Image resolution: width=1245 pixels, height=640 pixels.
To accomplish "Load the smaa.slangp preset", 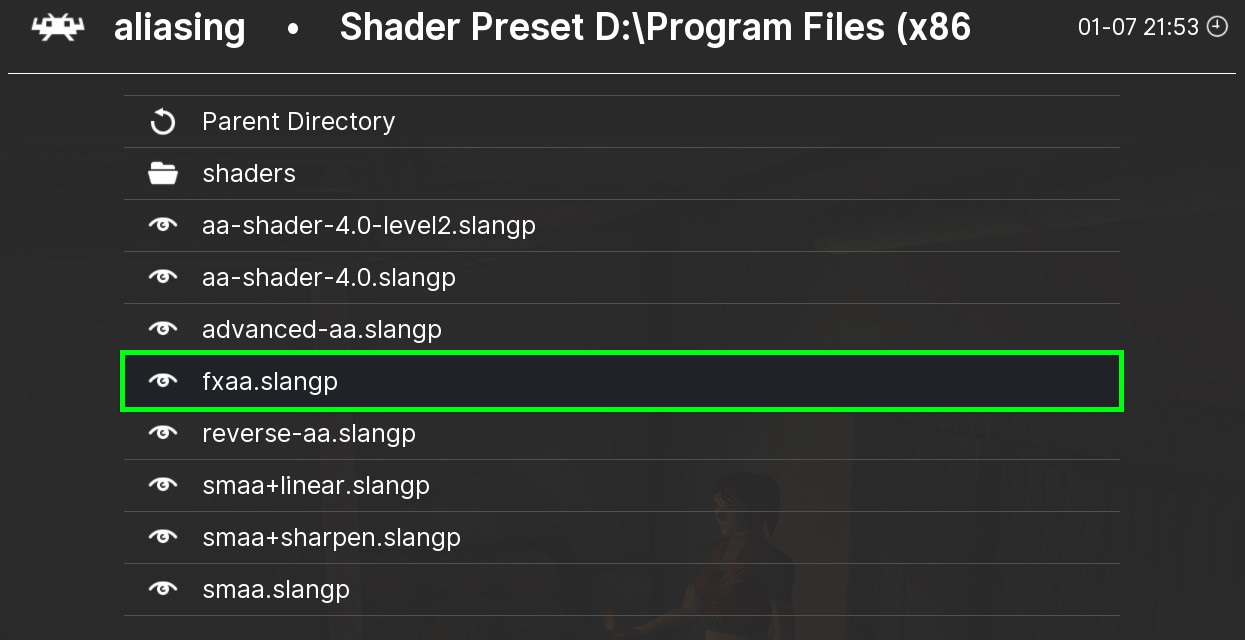I will click(276, 590).
